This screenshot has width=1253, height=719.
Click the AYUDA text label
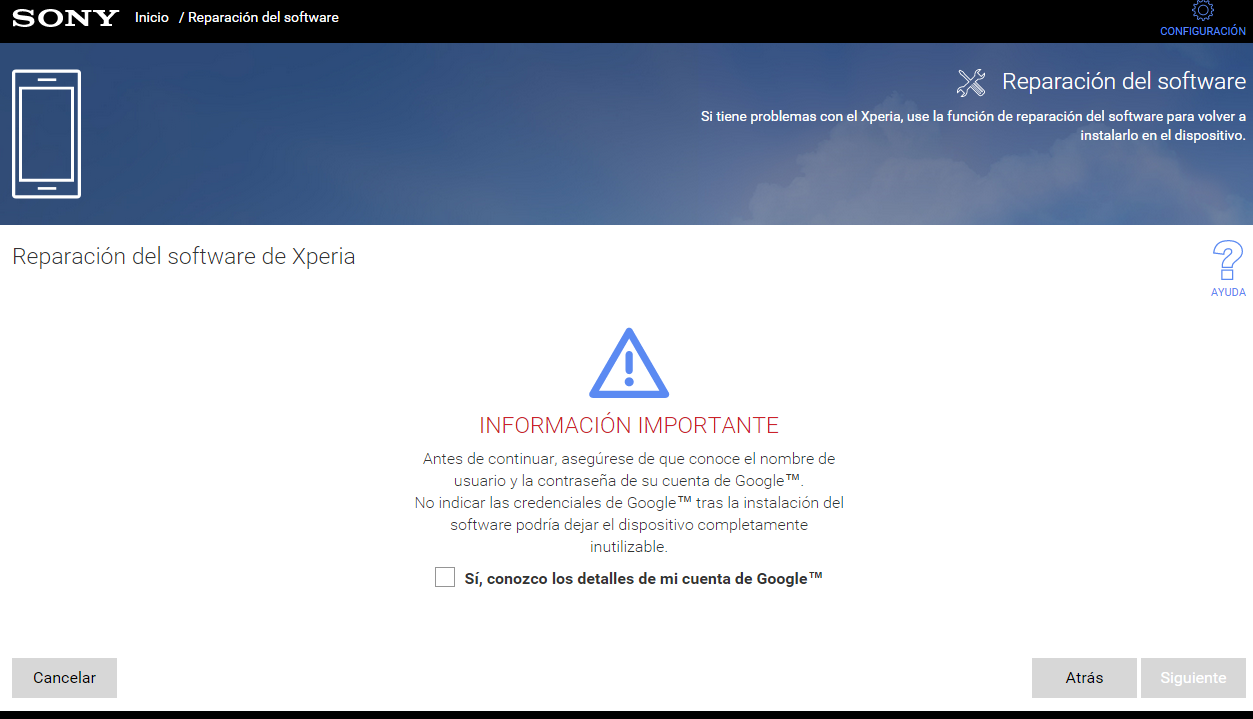click(1228, 293)
